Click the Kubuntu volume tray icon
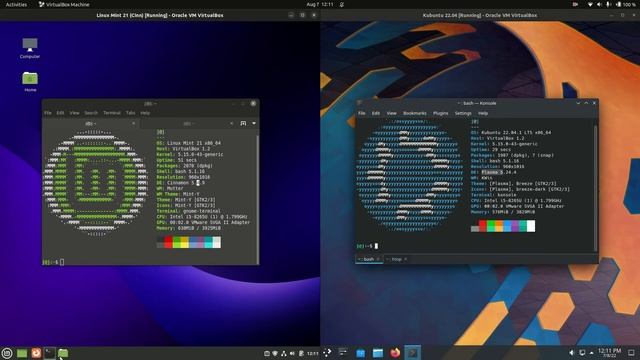640x360 pixels. 571,353
